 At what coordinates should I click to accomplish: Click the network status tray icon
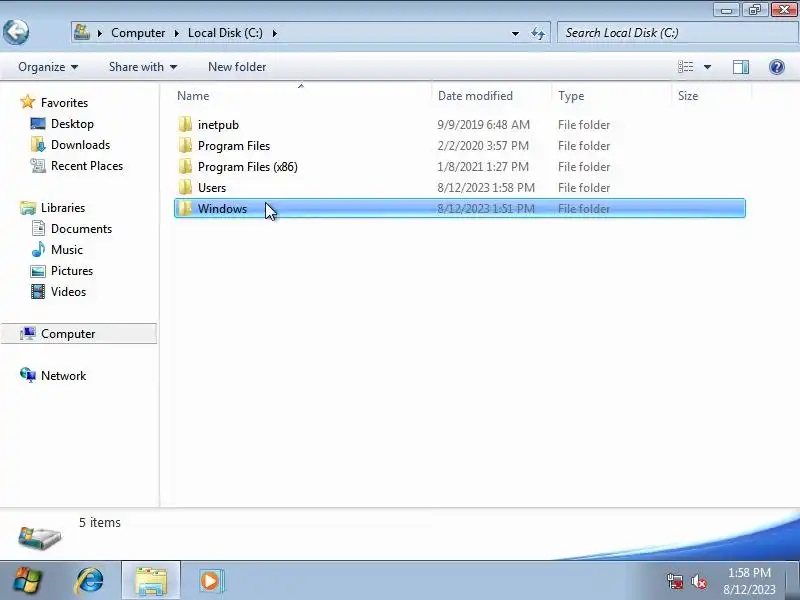(675, 581)
